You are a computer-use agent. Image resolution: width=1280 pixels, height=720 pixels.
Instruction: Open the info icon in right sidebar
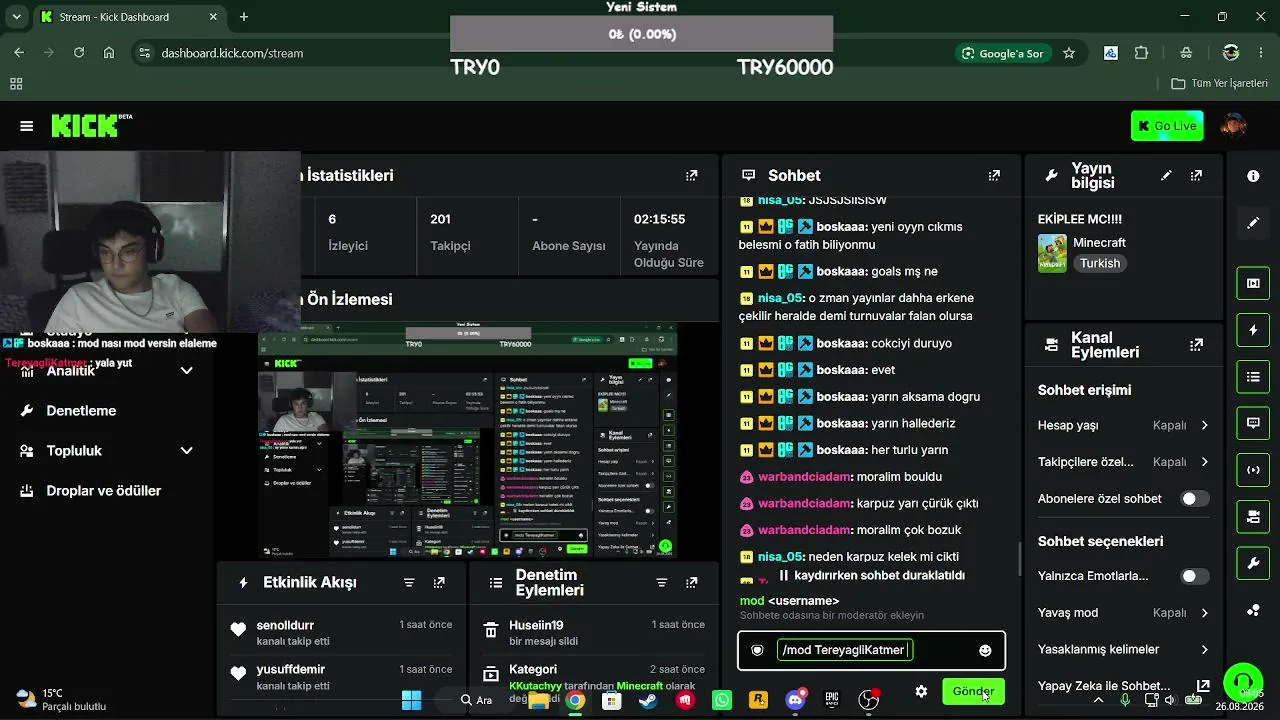pos(1253,176)
